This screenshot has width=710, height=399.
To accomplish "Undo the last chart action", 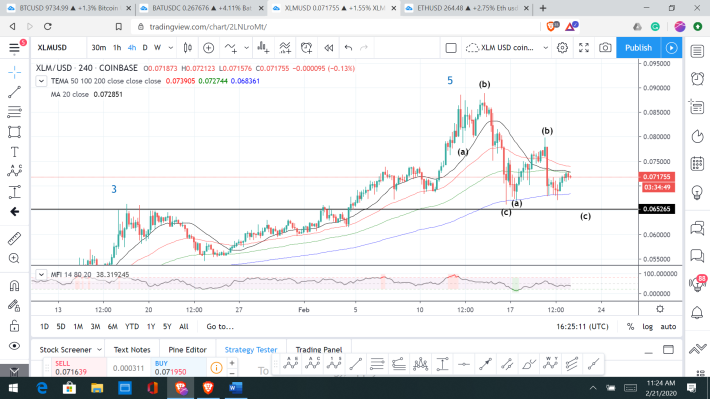I will pos(348,48).
